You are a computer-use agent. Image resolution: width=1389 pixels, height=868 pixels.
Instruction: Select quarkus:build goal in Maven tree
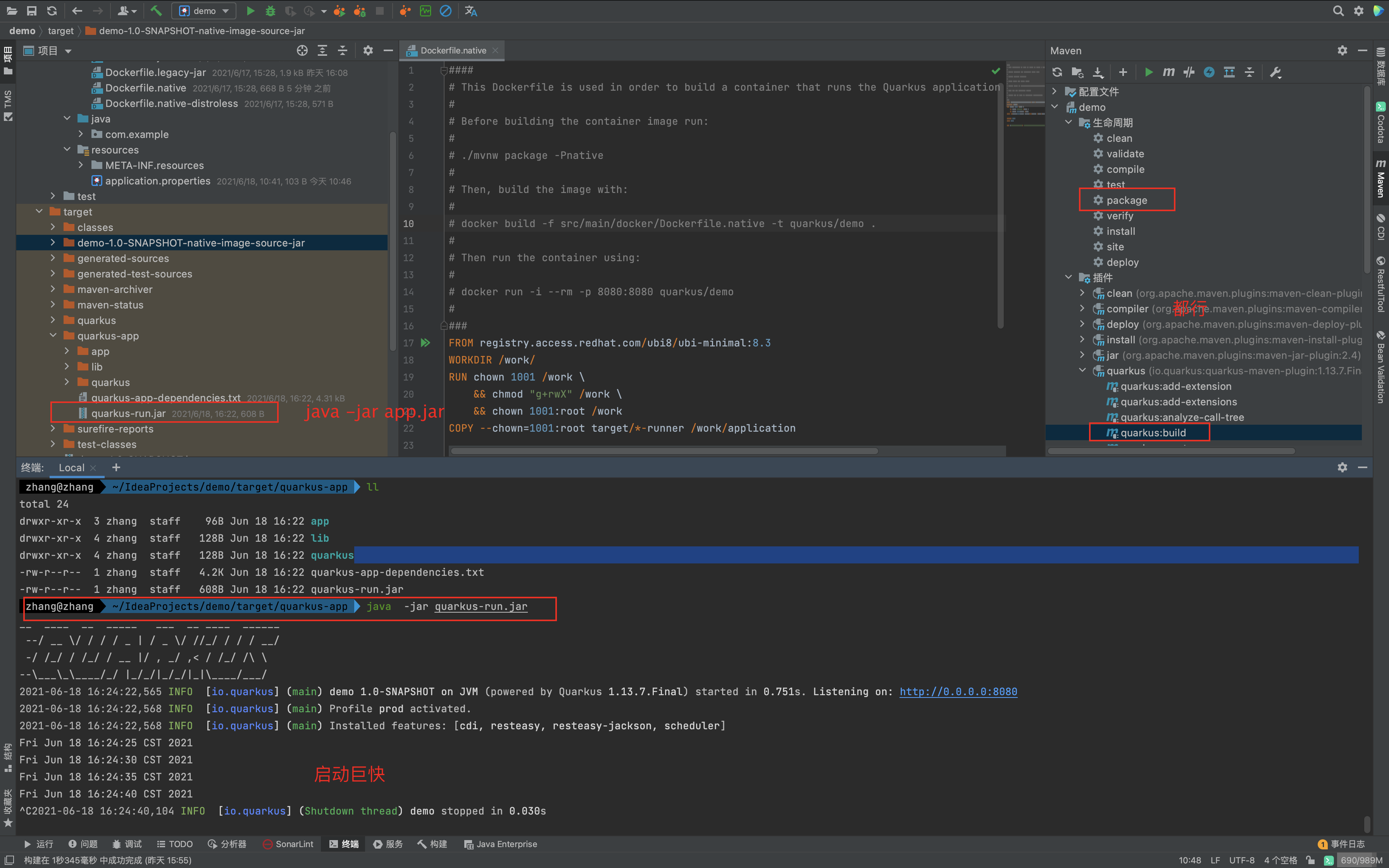pos(1153,432)
